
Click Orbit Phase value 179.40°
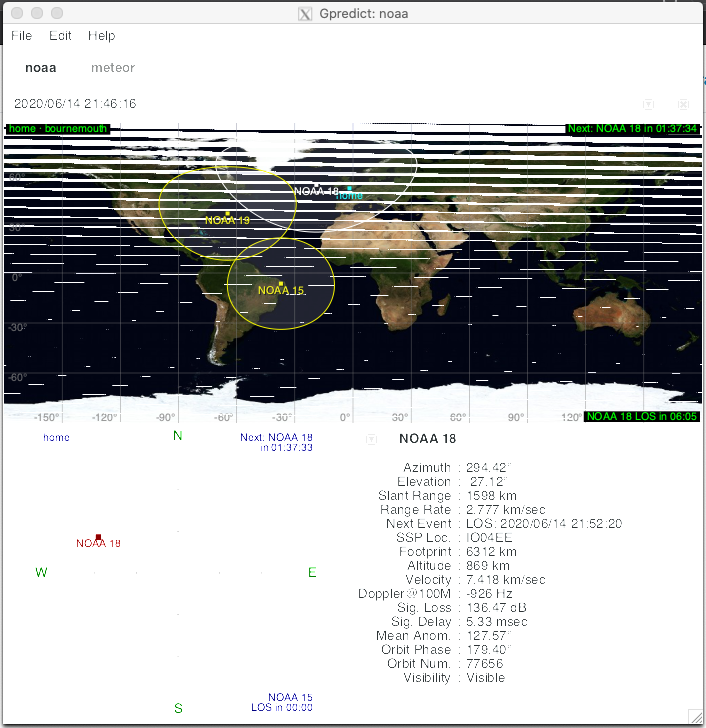[488, 650]
